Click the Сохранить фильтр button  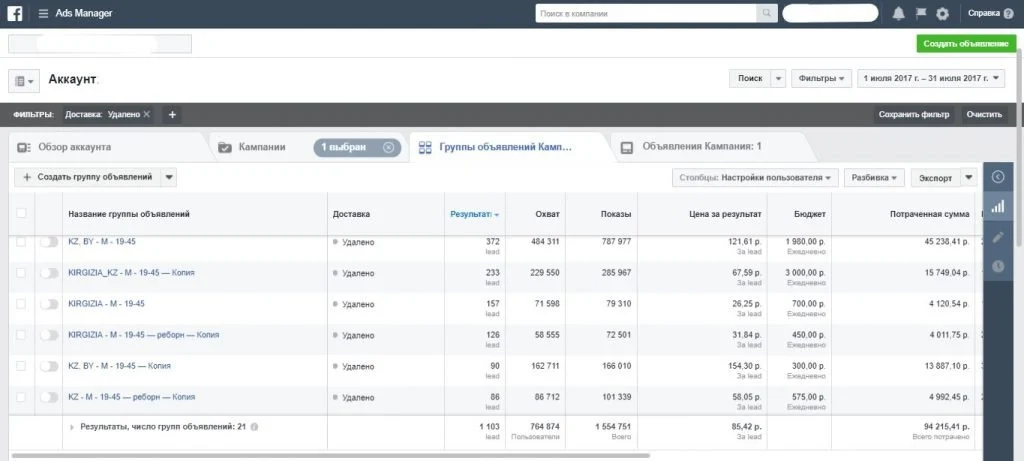click(914, 114)
